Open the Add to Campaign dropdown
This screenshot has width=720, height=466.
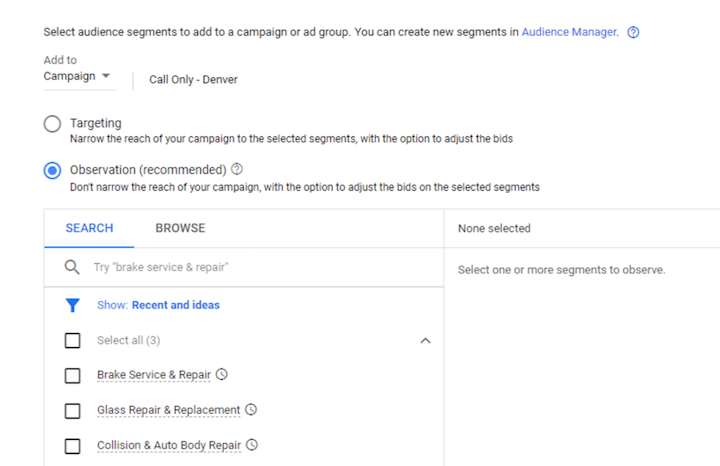(x=77, y=76)
